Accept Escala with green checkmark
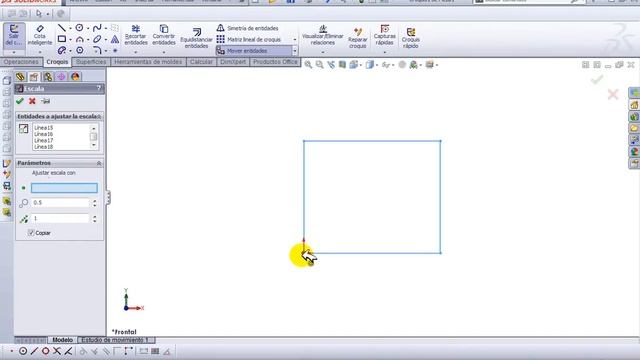Viewport: 640px width, 360px height. coord(20,101)
